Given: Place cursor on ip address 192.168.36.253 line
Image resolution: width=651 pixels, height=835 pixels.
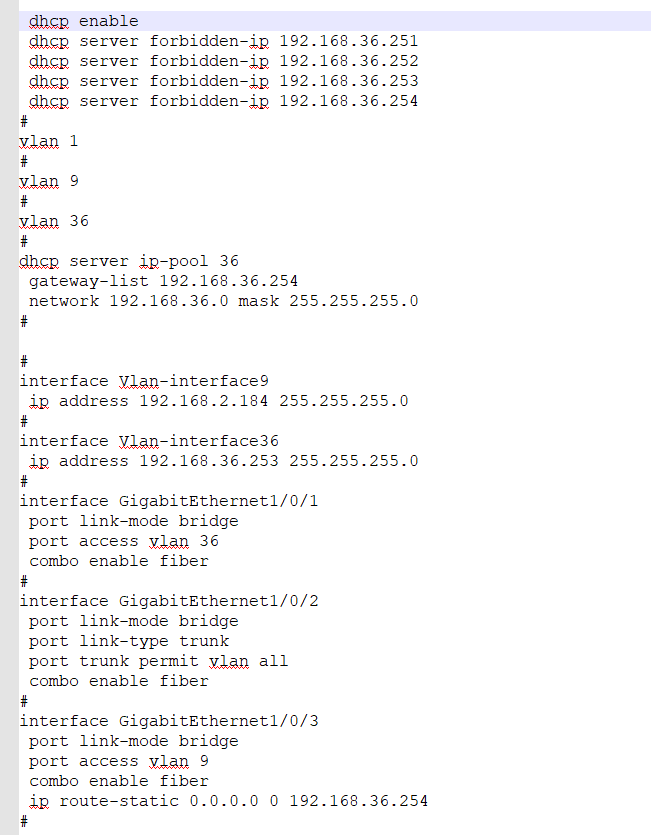Looking at the screenshot, I should 223,461.
